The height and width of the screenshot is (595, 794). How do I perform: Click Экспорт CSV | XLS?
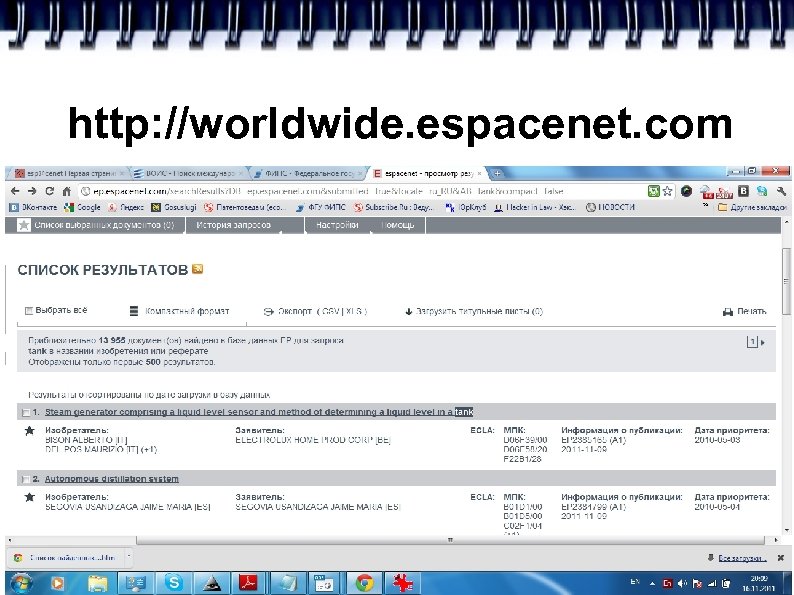[x=315, y=311]
